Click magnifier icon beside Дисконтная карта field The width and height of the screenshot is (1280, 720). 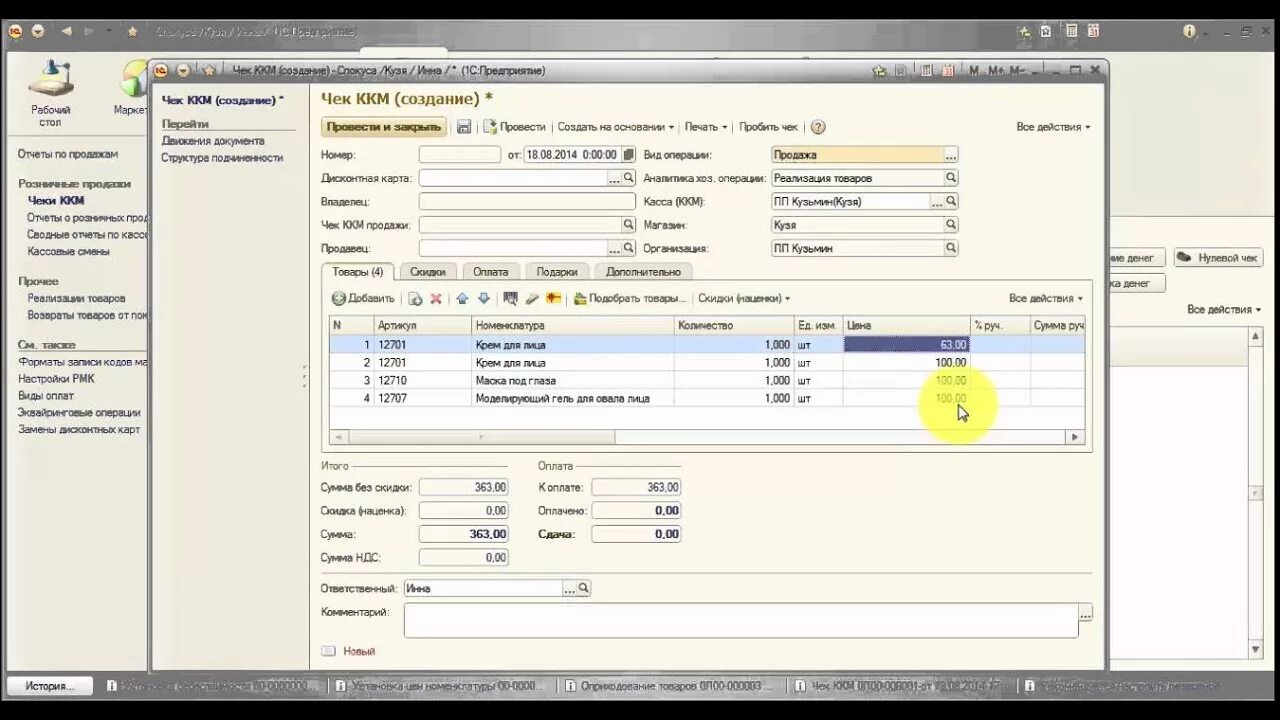(629, 178)
